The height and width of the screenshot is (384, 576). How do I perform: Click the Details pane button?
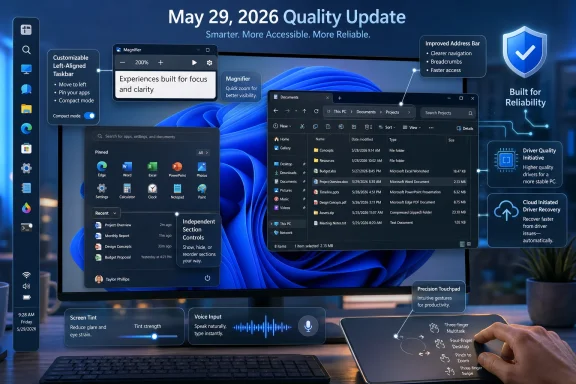pyautogui.click(x=464, y=128)
